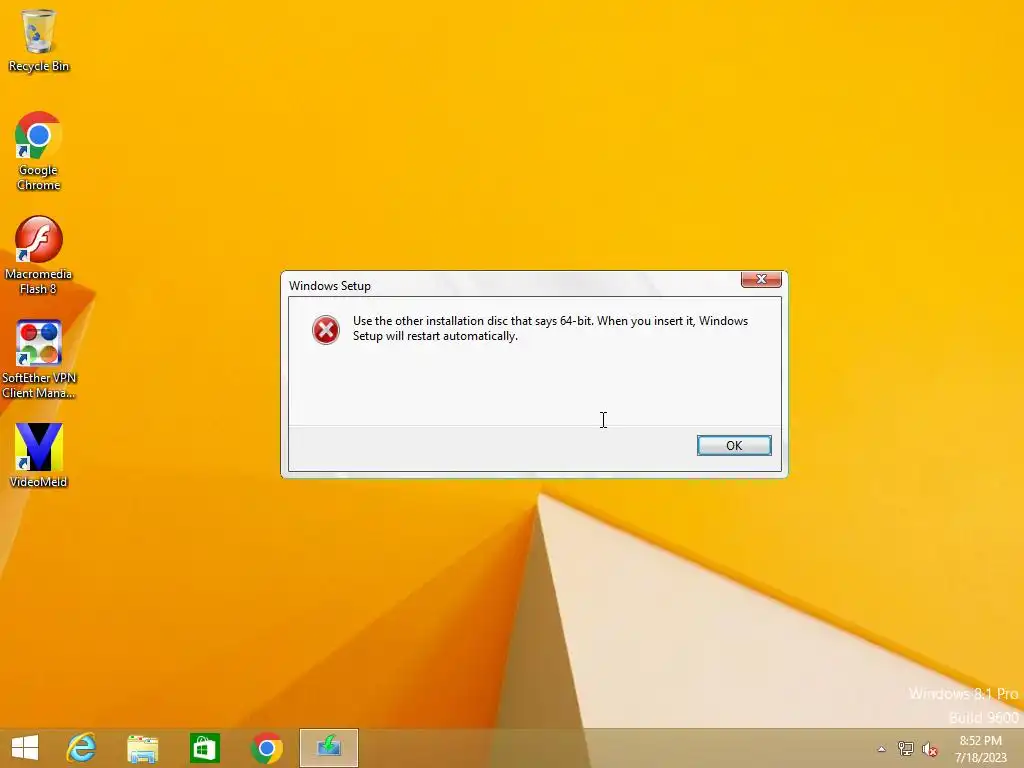Select the Recycle Bin desktop icon
This screenshot has height=768, width=1024.
pos(39,41)
